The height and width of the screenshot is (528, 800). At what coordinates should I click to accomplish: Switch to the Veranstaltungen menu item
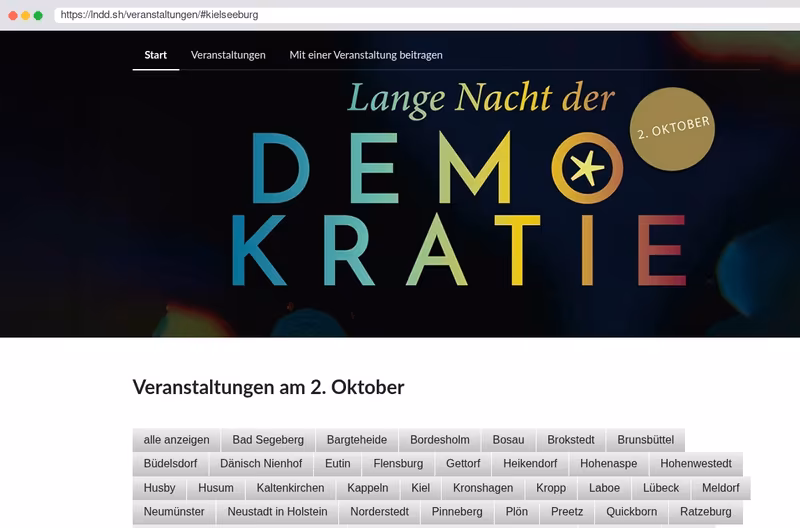click(228, 55)
